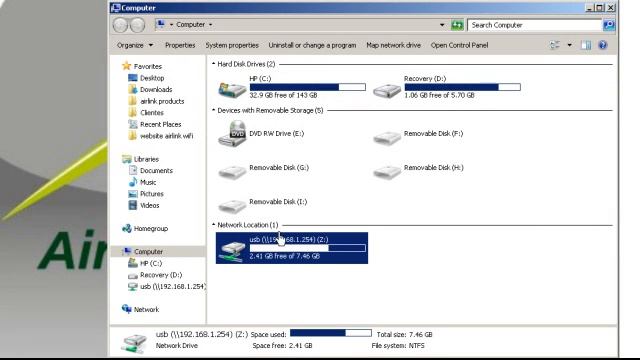This screenshot has width=640, height=360.
Task: Collapse Devices with Removable Storage group
Action: 213,110
